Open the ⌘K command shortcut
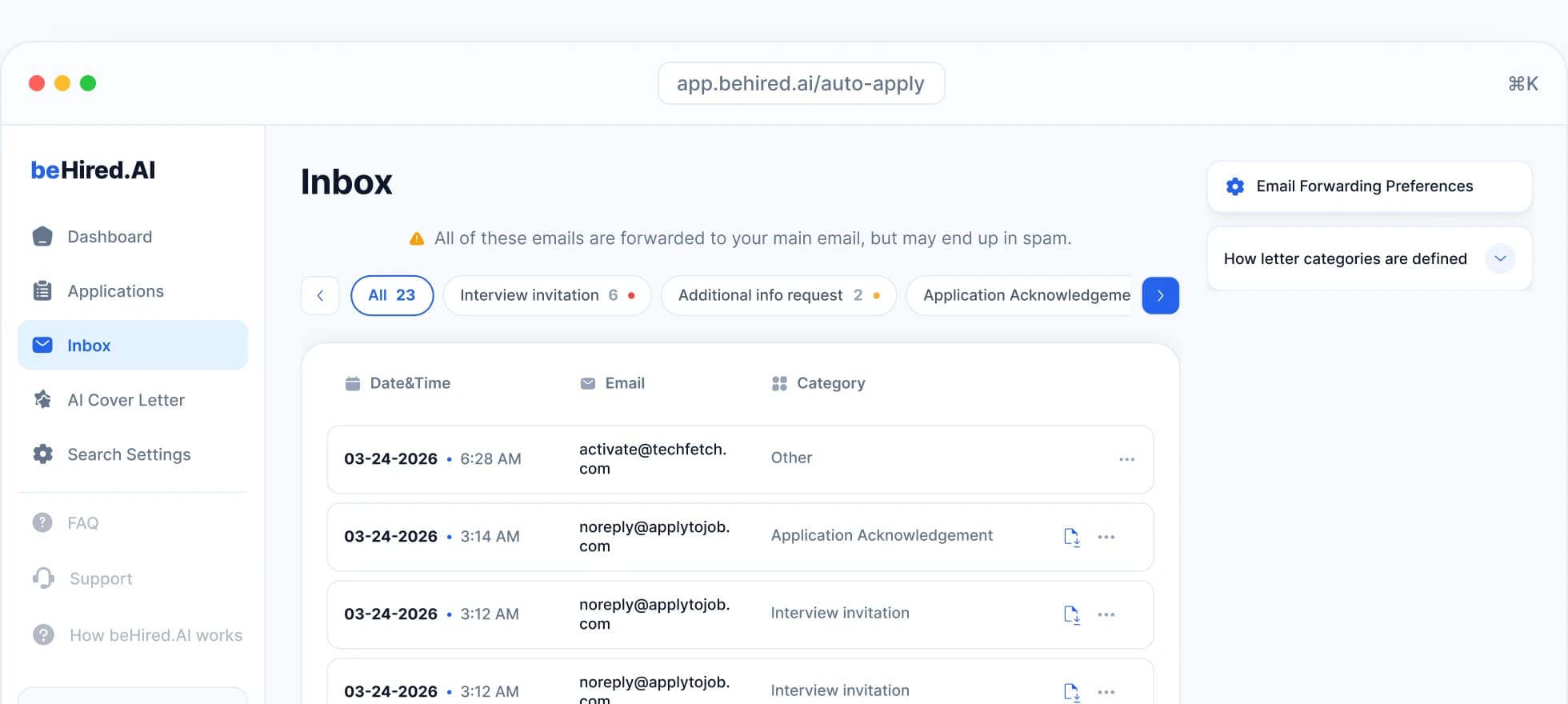 [x=1523, y=83]
